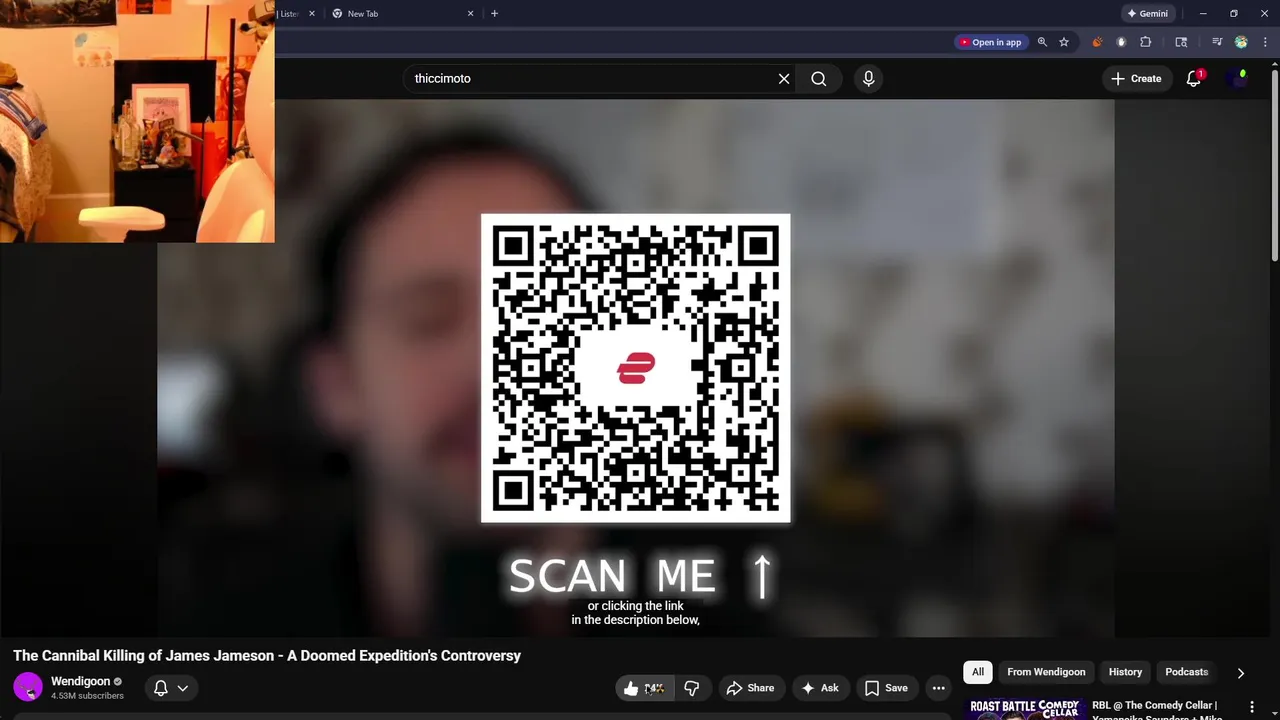This screenshot has height=720, width=1280.
Task: Clear the thiccimoto search text
Action: 784,79
